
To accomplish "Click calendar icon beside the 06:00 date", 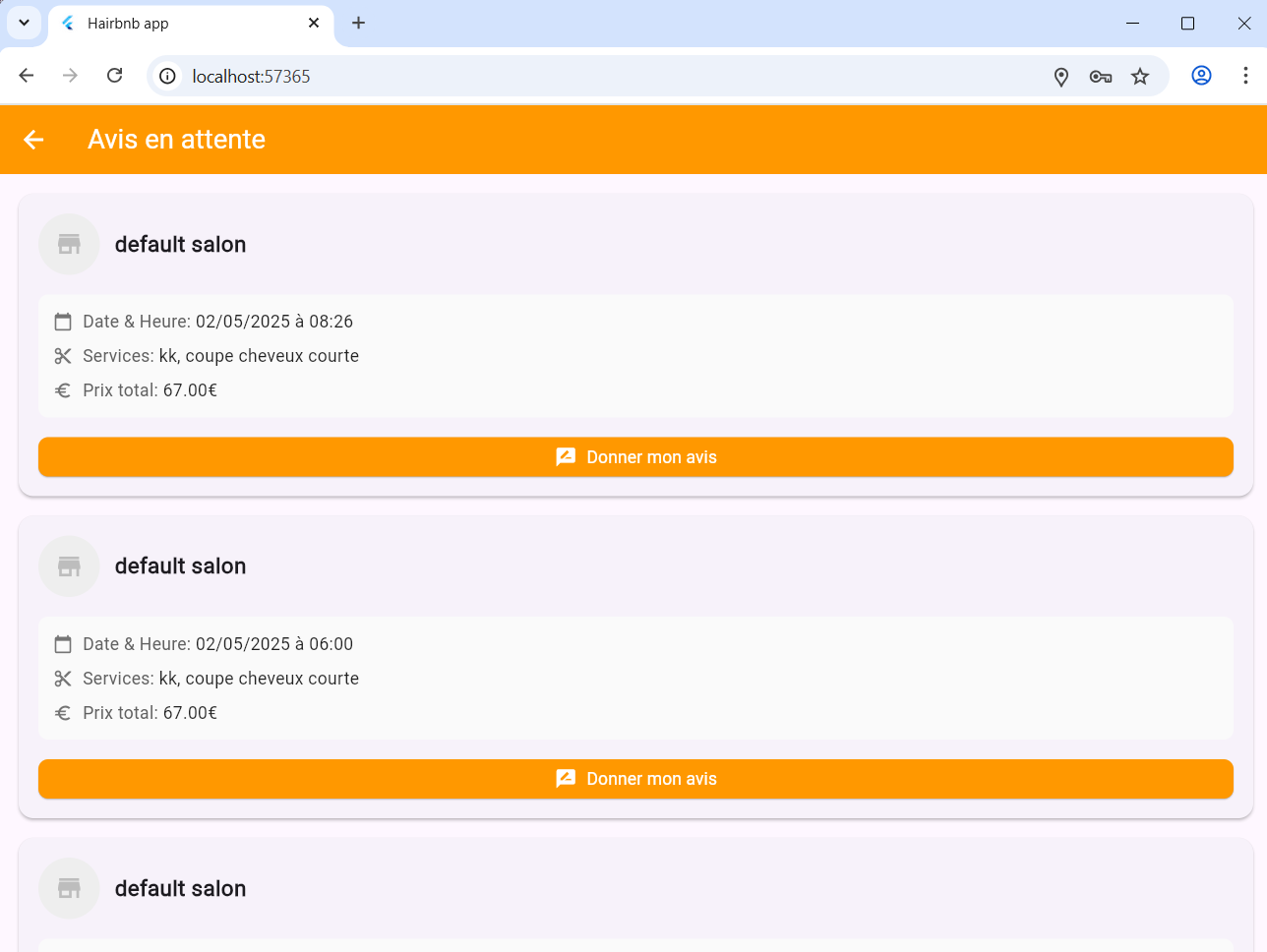I will 63,644.
